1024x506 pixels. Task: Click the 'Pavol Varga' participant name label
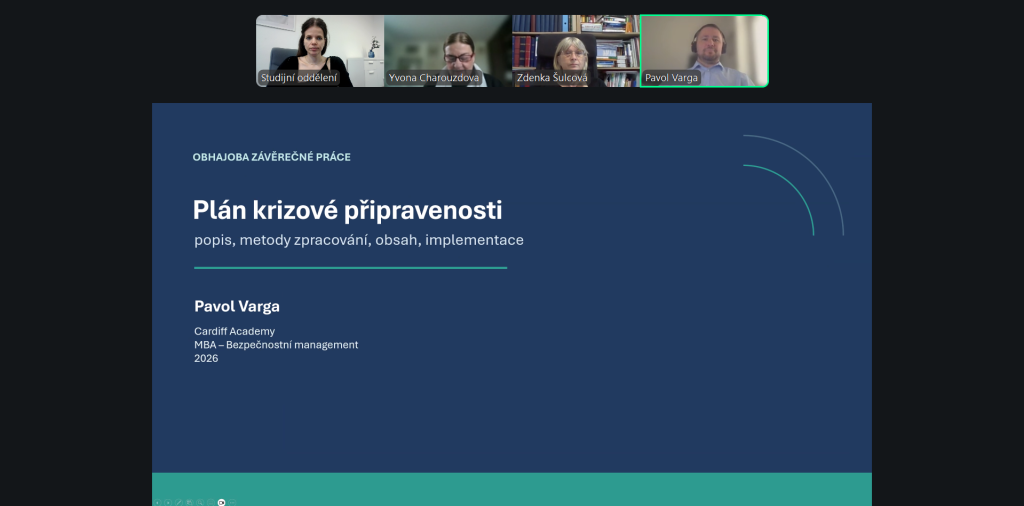tap(671, 78)
